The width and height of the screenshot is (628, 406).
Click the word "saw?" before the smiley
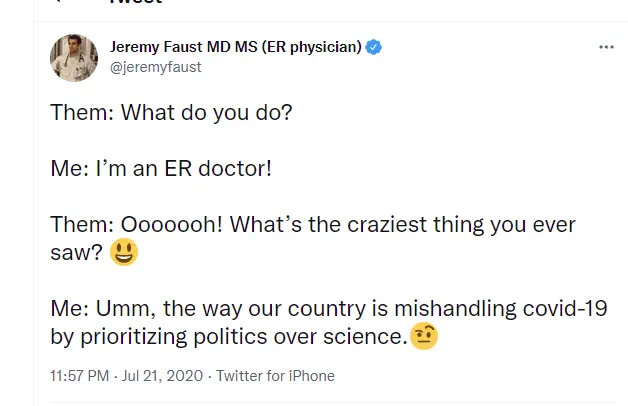pos(76,253)
